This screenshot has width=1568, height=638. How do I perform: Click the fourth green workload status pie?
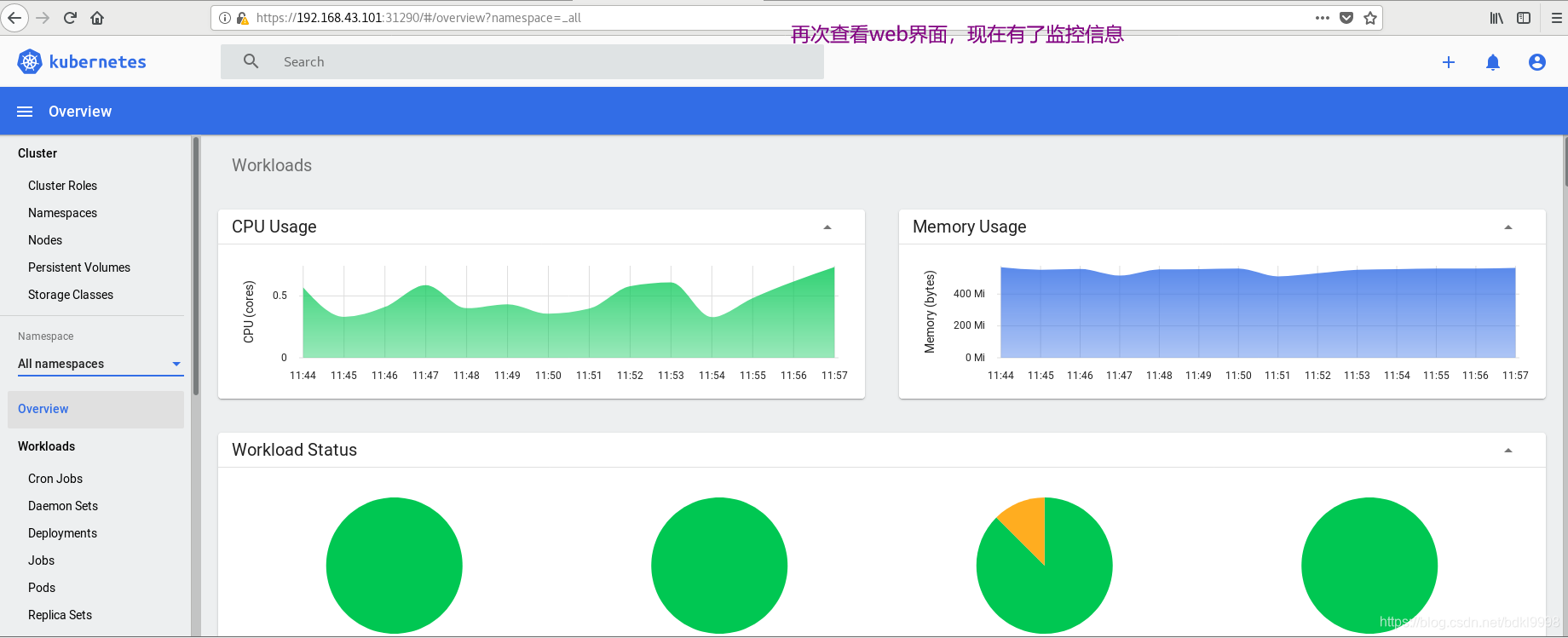click(x=1369, y=566)
